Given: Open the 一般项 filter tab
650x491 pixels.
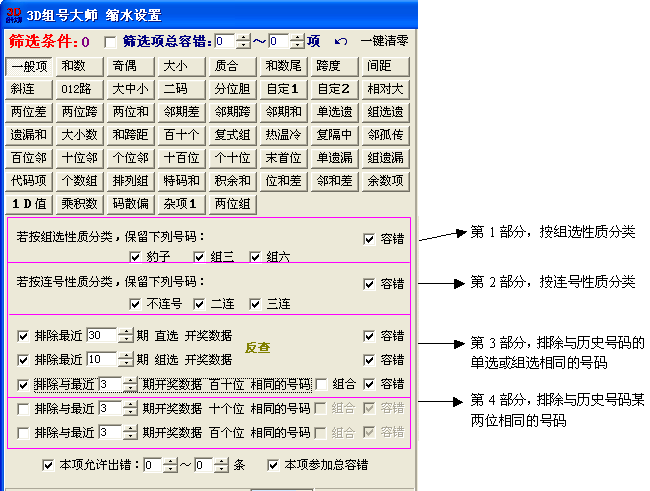Looking at the screenshot, I should [30, 66].
